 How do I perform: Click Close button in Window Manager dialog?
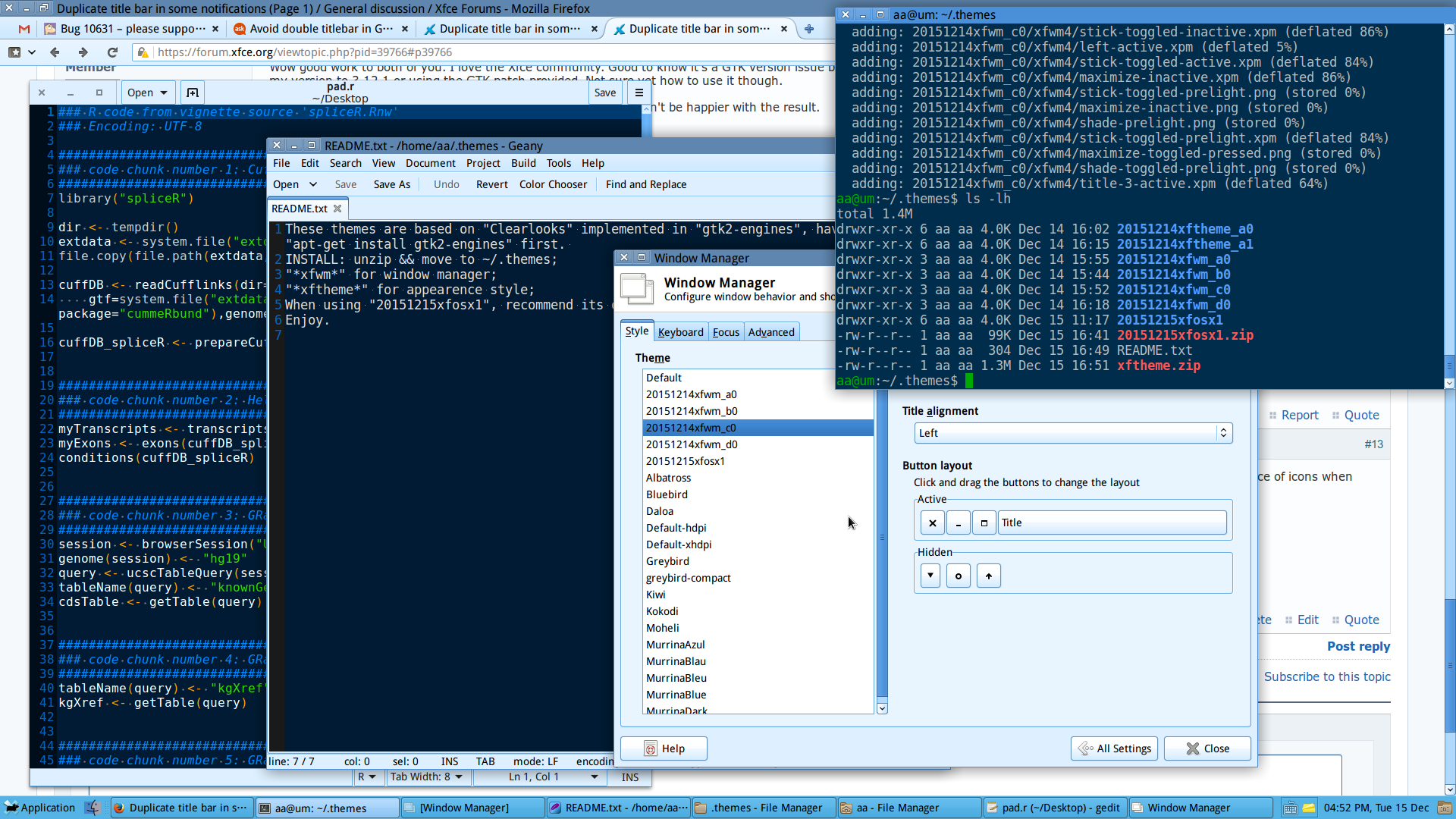[x=1207, y=748]
